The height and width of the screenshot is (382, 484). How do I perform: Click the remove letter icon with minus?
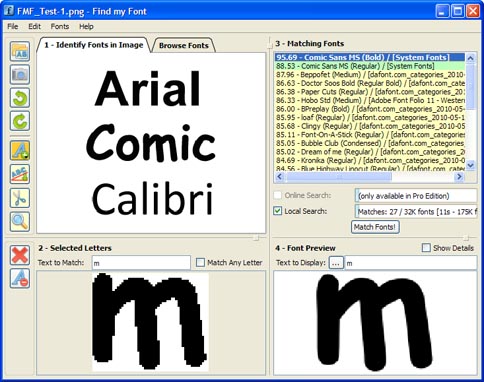[x=20, y=278]
